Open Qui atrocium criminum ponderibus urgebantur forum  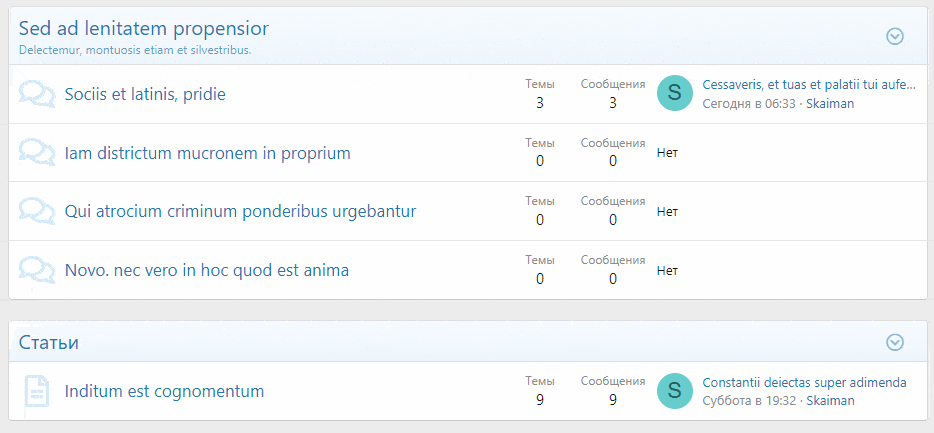tap(240, 211)
